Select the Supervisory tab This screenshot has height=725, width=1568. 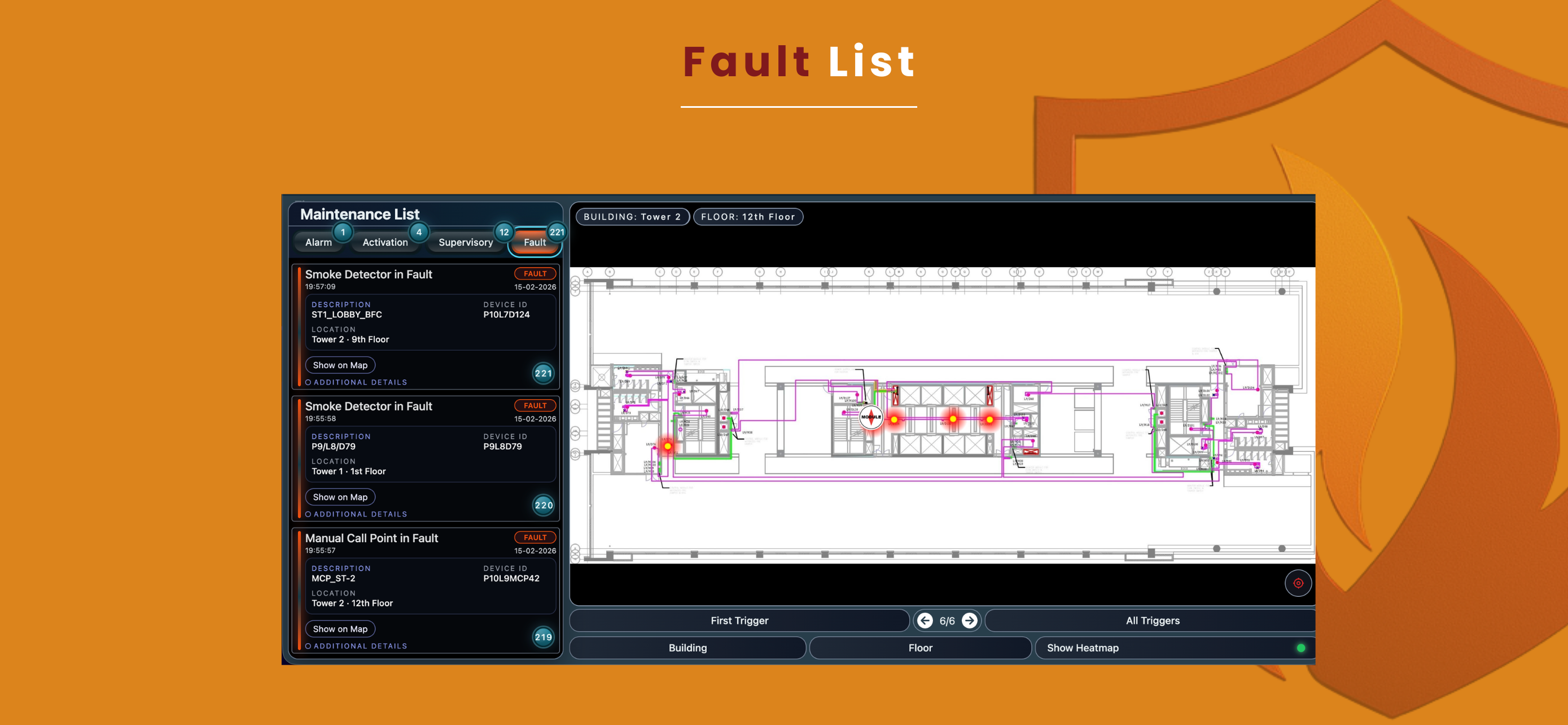pos(466,242)
